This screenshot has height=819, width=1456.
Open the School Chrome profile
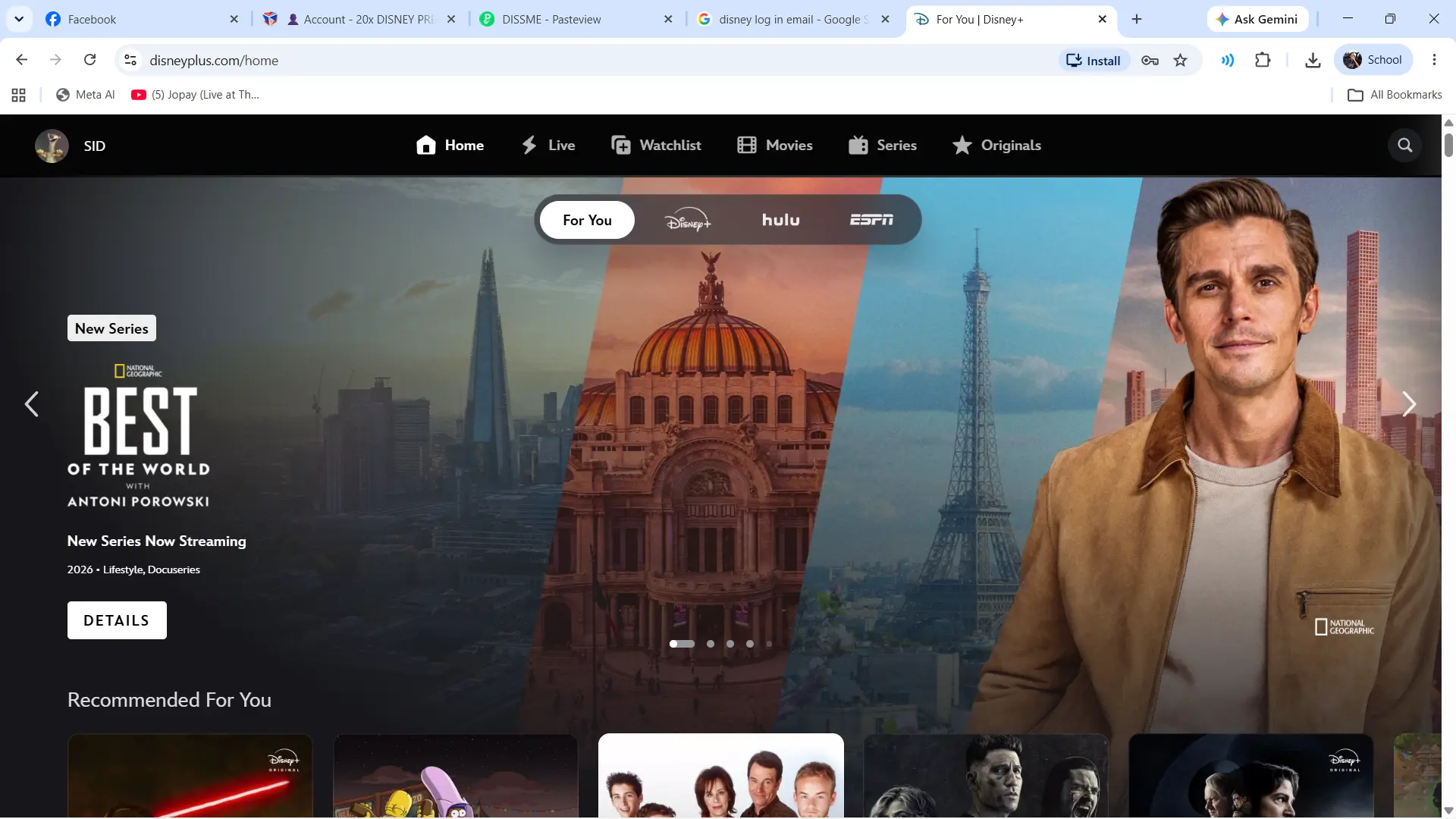click(x=1373, y=60)
